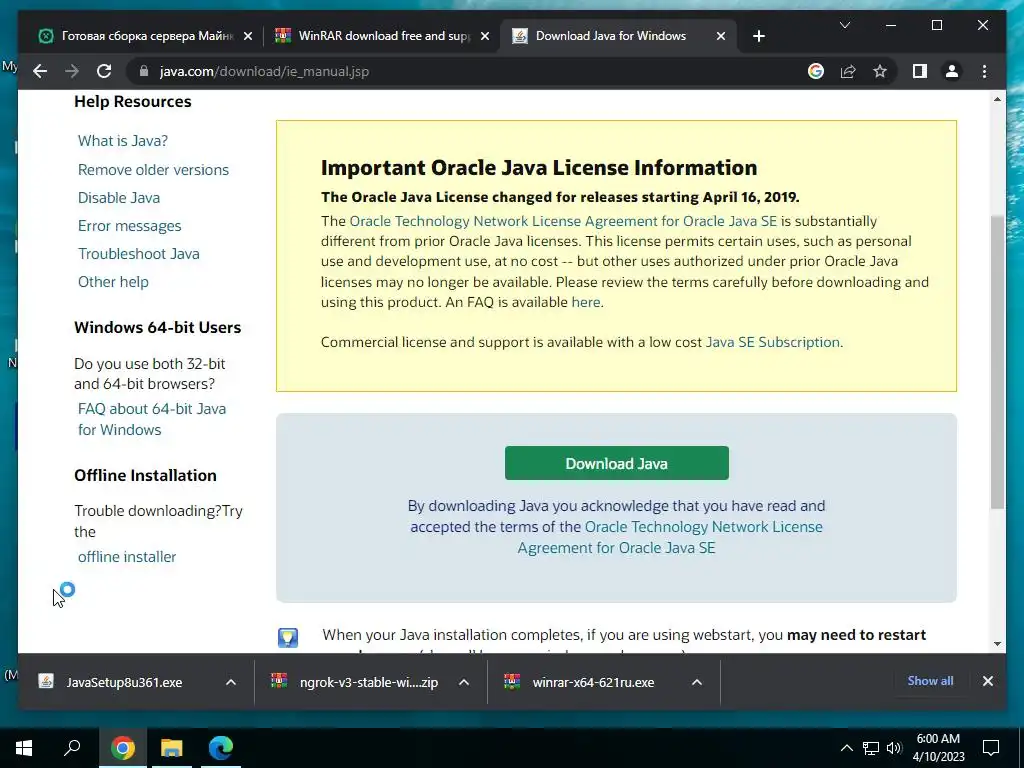The image size is (1024, 768).
Task: Open FAQ about 64-bit Java for Windows
Action: click(x=152, y=419)
